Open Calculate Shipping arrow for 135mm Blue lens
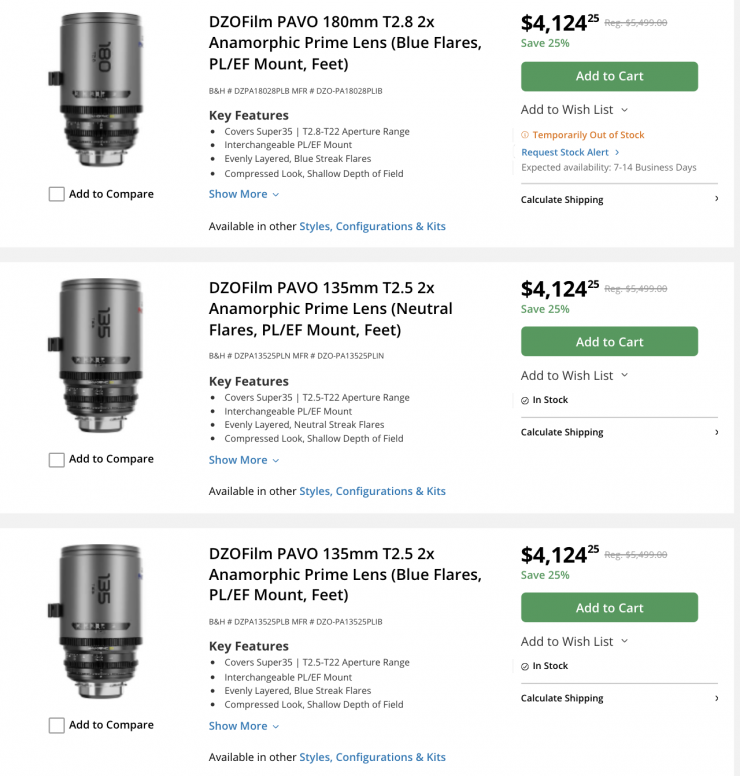This screenshot has height=776, width=740. 716,698
